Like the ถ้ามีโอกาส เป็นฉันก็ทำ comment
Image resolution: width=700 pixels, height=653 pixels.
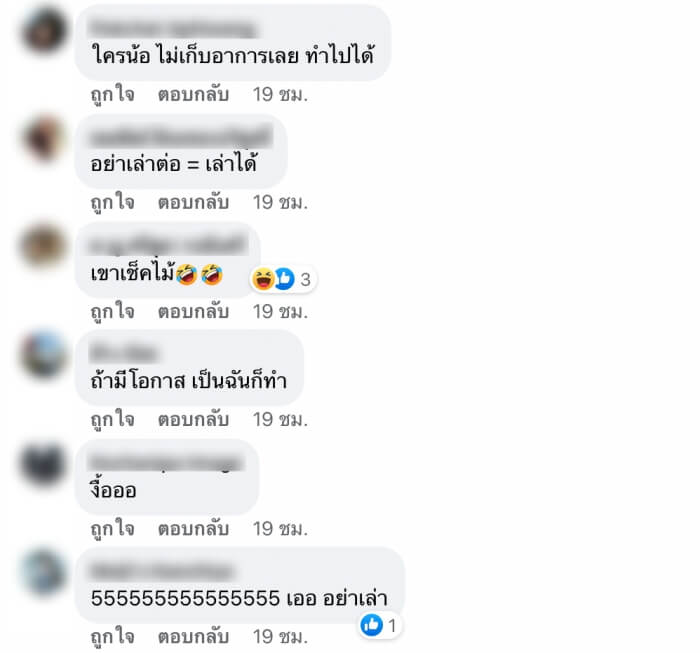tap(112, 419)
